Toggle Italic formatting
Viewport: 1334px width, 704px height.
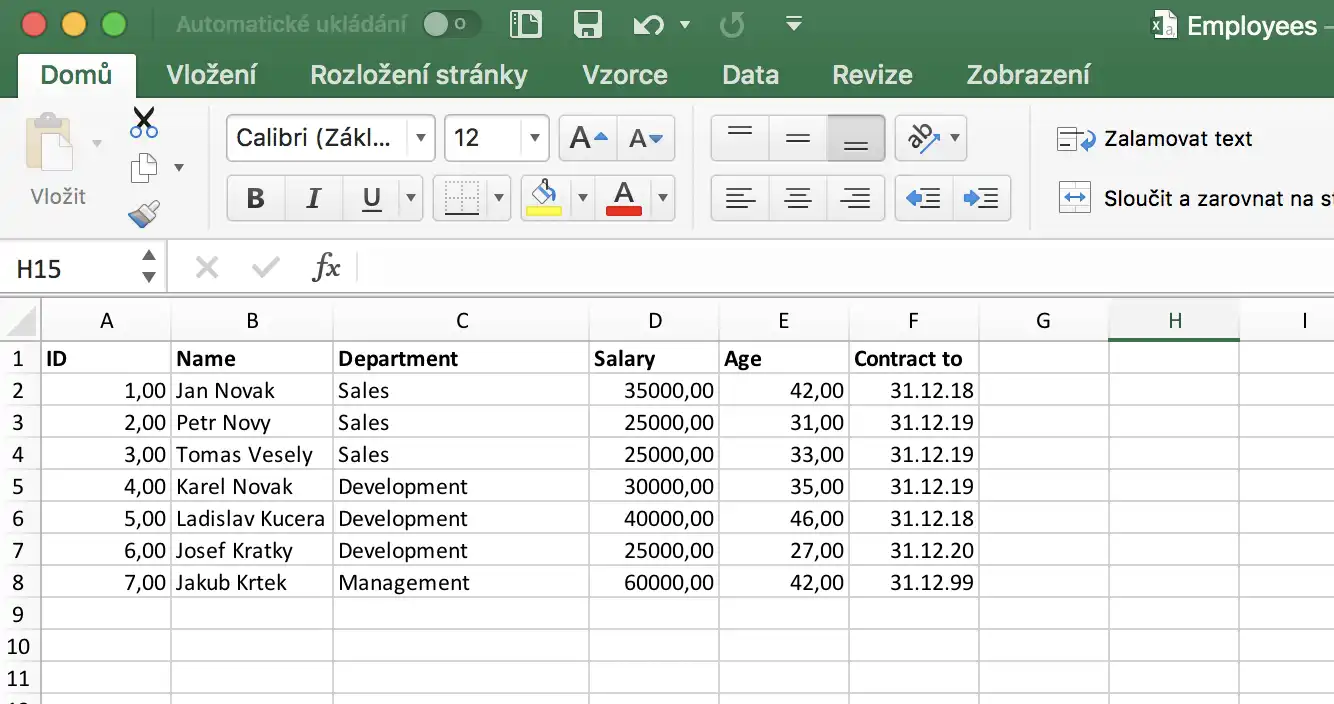[x=313, y=198]
